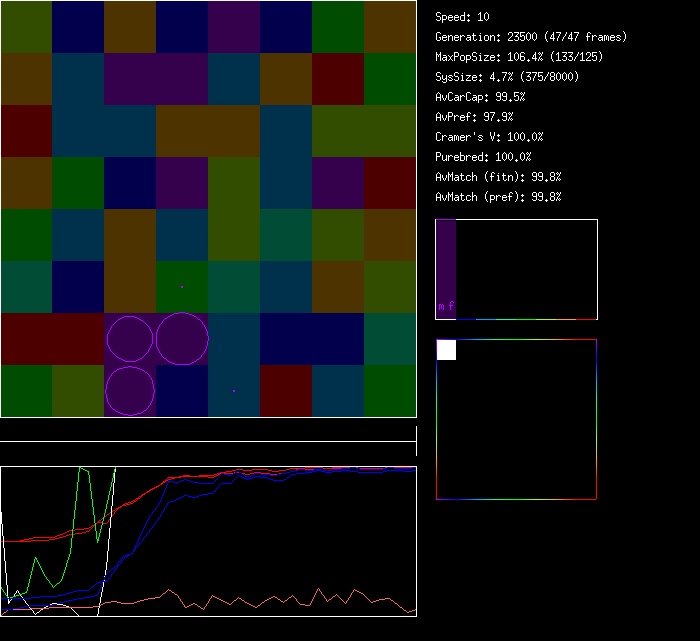Click the white square in rainbow-bordered box
The image size is (700, 641).
[x=446, y=350]
